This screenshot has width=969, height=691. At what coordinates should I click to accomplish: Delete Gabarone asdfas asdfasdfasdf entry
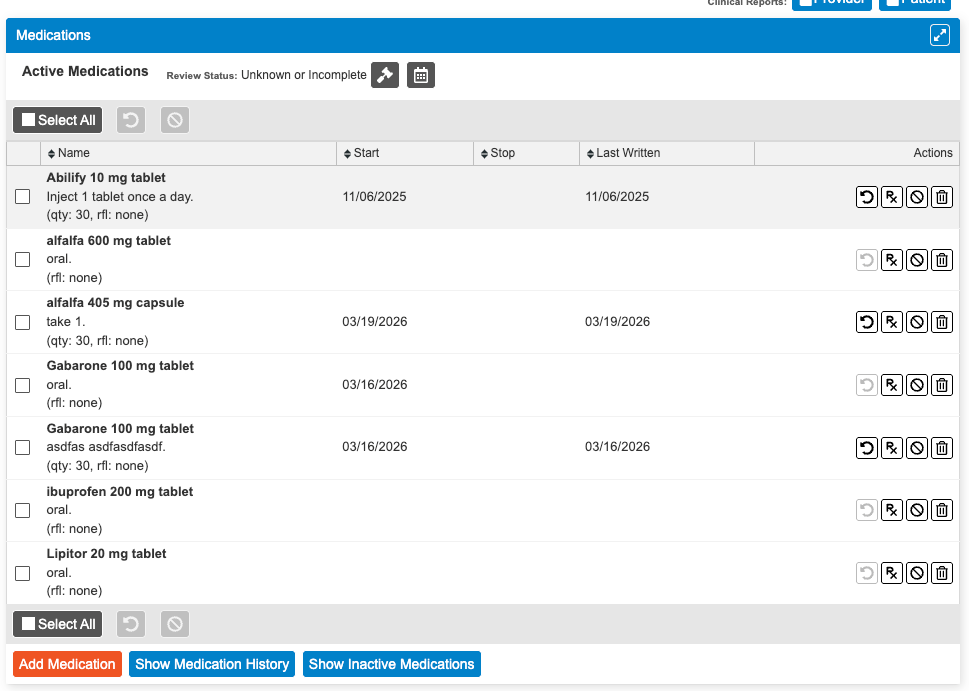click(x=942, y=447)
